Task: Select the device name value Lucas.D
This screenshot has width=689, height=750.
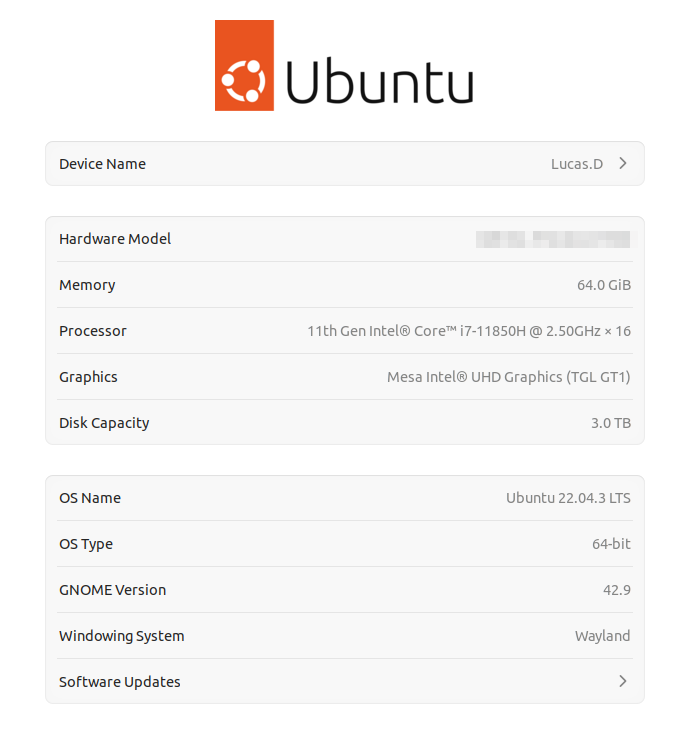Action: (577, 164)
